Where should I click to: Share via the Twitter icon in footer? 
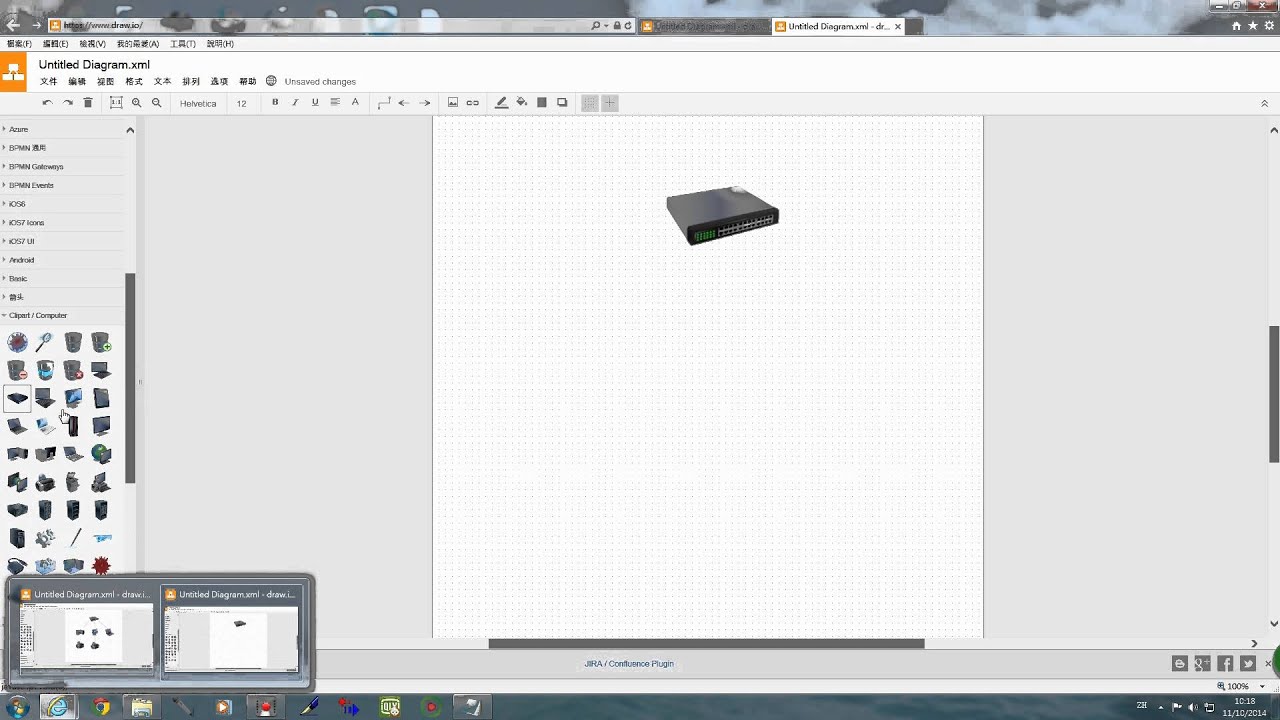click(x=1248, y=663)
